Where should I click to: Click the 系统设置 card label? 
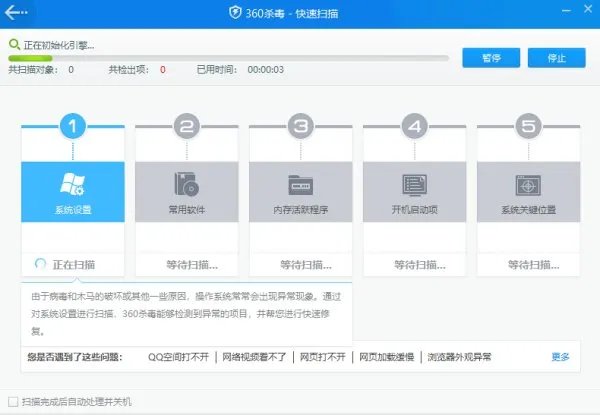73,210
